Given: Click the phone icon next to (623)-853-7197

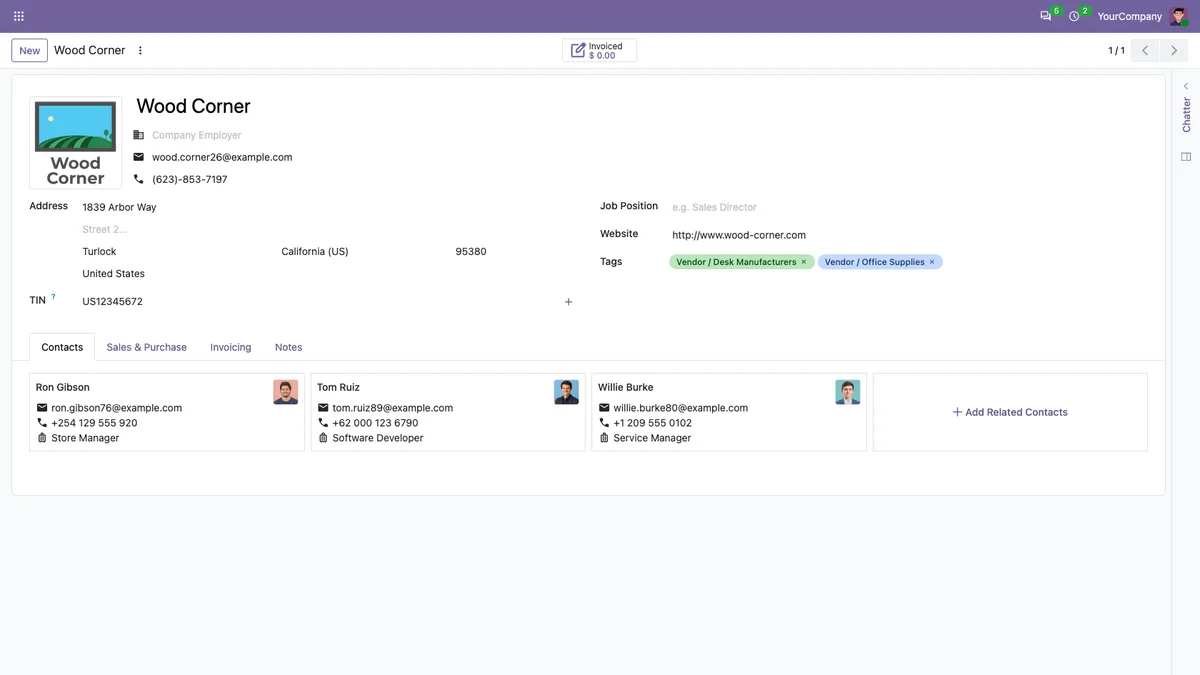Looking at the screenshot, I should point(139,179).
